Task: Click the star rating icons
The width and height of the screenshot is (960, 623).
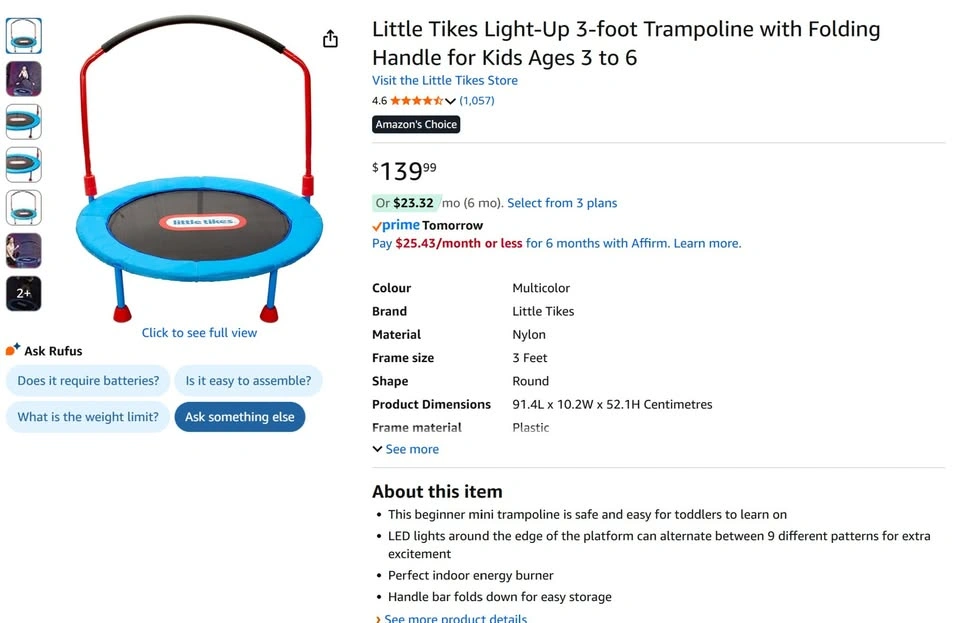Action: 417,100
